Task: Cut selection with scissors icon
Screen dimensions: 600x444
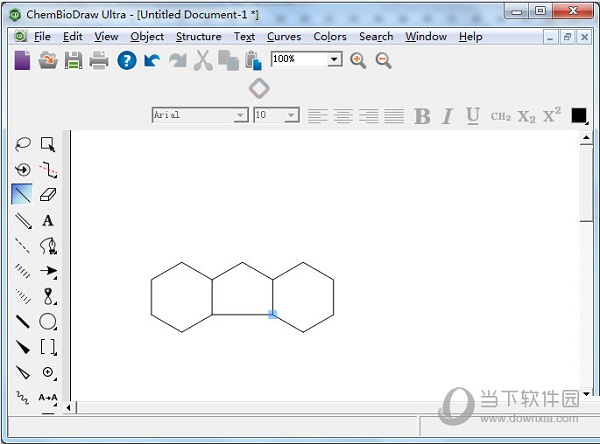Action: click(x=203, y=60)
